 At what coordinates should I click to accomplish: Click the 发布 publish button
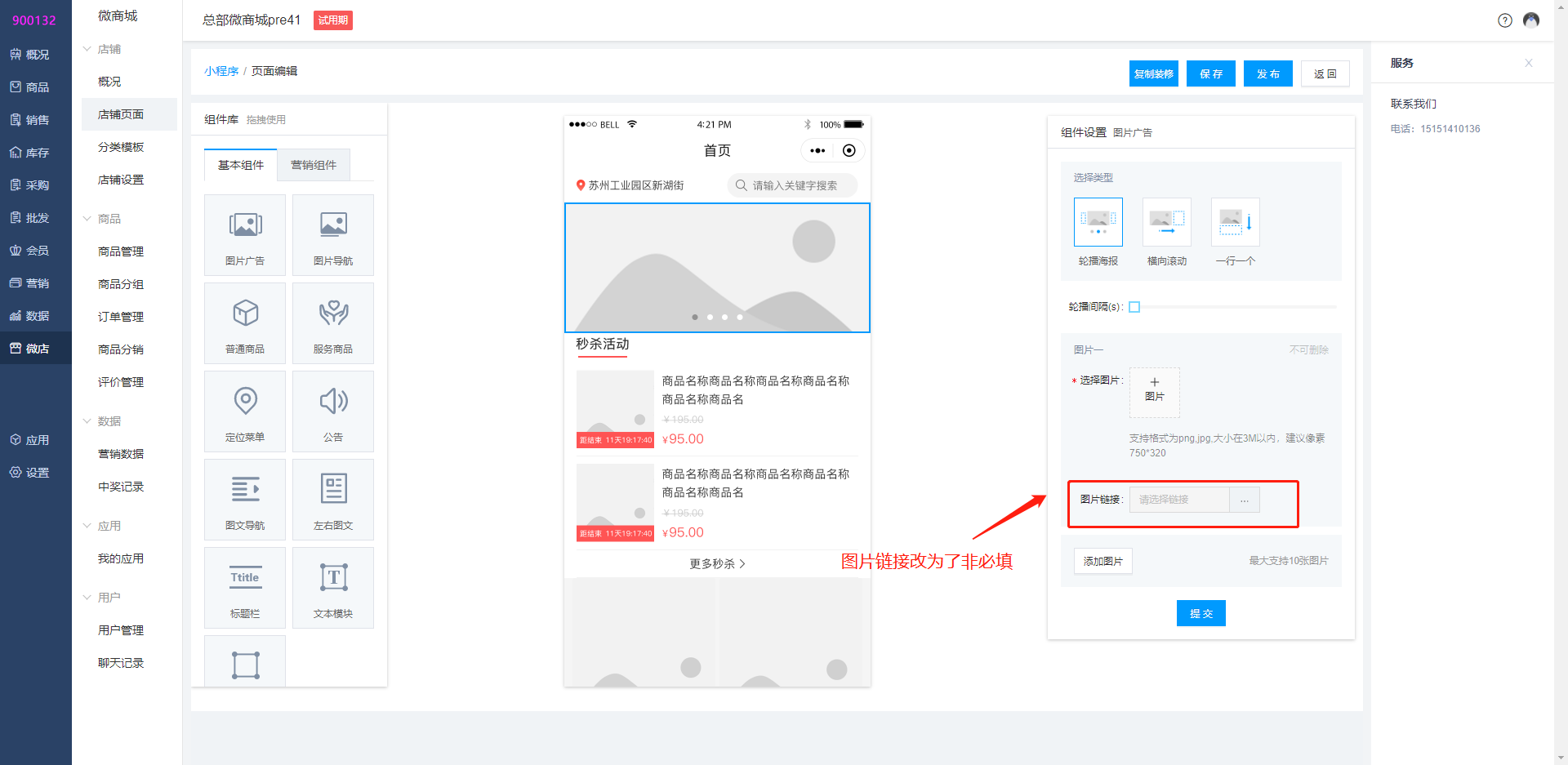pyautogui.click(x=1267, y=73)
